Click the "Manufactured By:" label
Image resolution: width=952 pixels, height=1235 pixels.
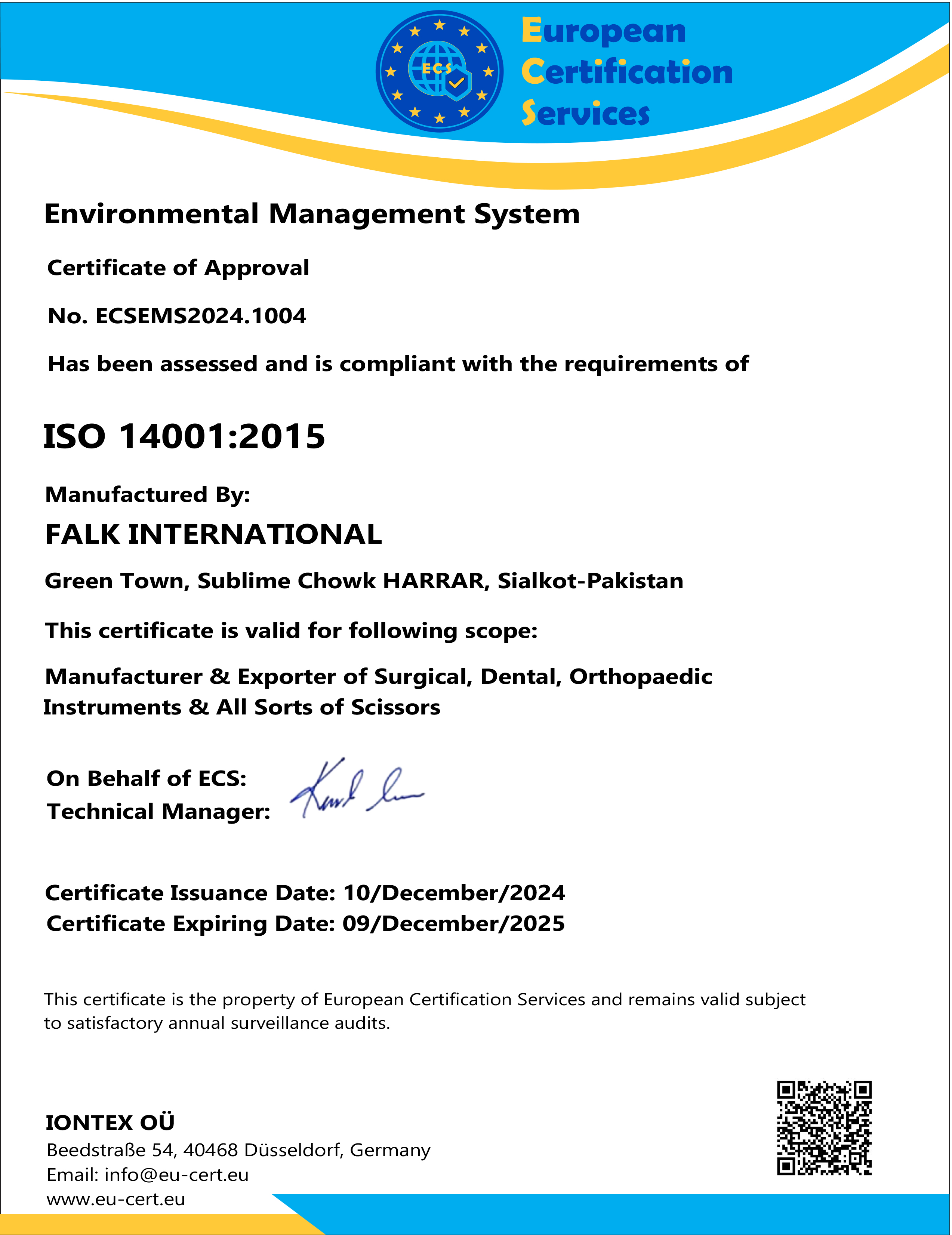coord(148,495)
